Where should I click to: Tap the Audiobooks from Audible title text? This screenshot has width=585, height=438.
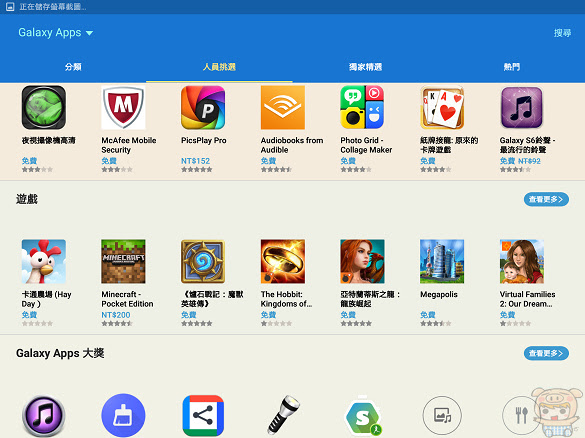pyautogui.click(x=292, y=145)
